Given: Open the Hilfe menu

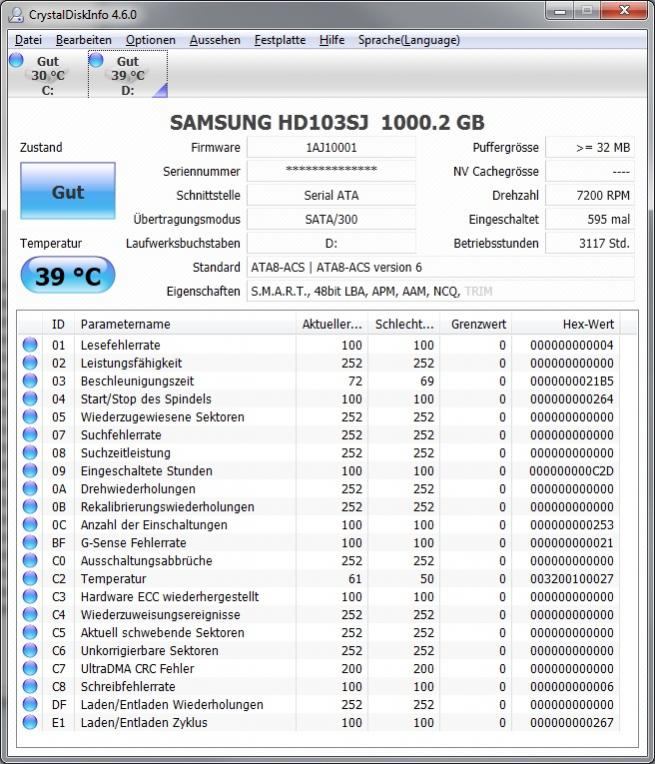Looking at the screenshot, I should click(332, 40).
